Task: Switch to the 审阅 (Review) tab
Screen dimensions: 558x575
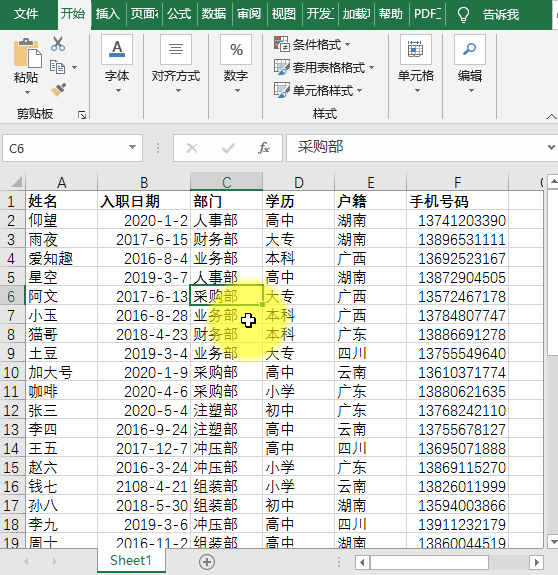Action: (x=249, y=14)
